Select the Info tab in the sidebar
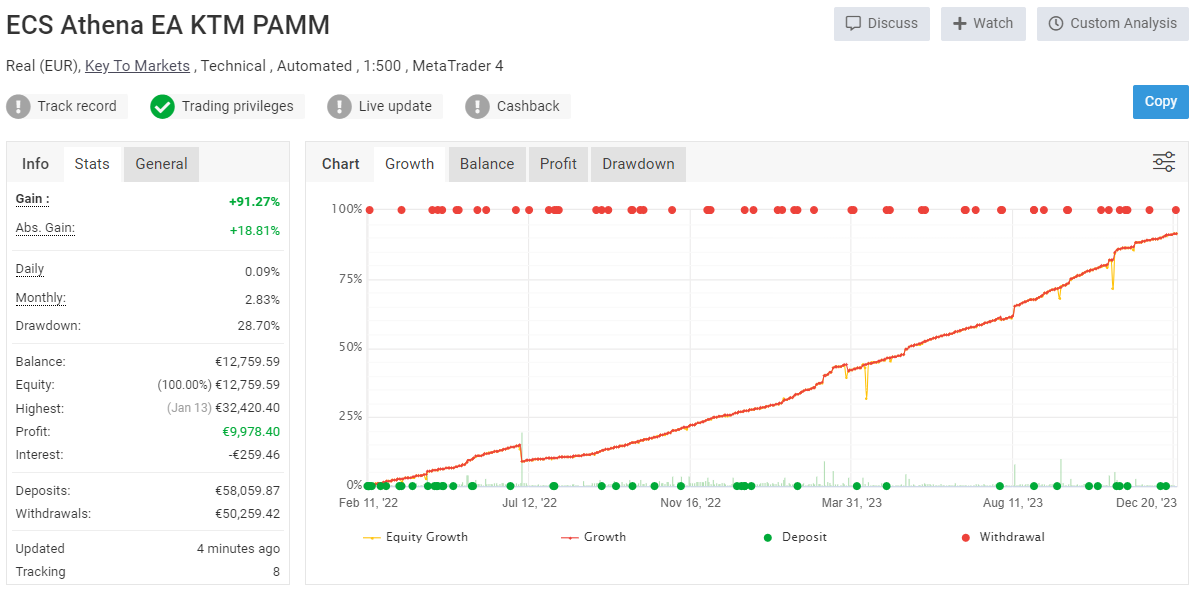 pyautogui.click(x=35, y=163)
